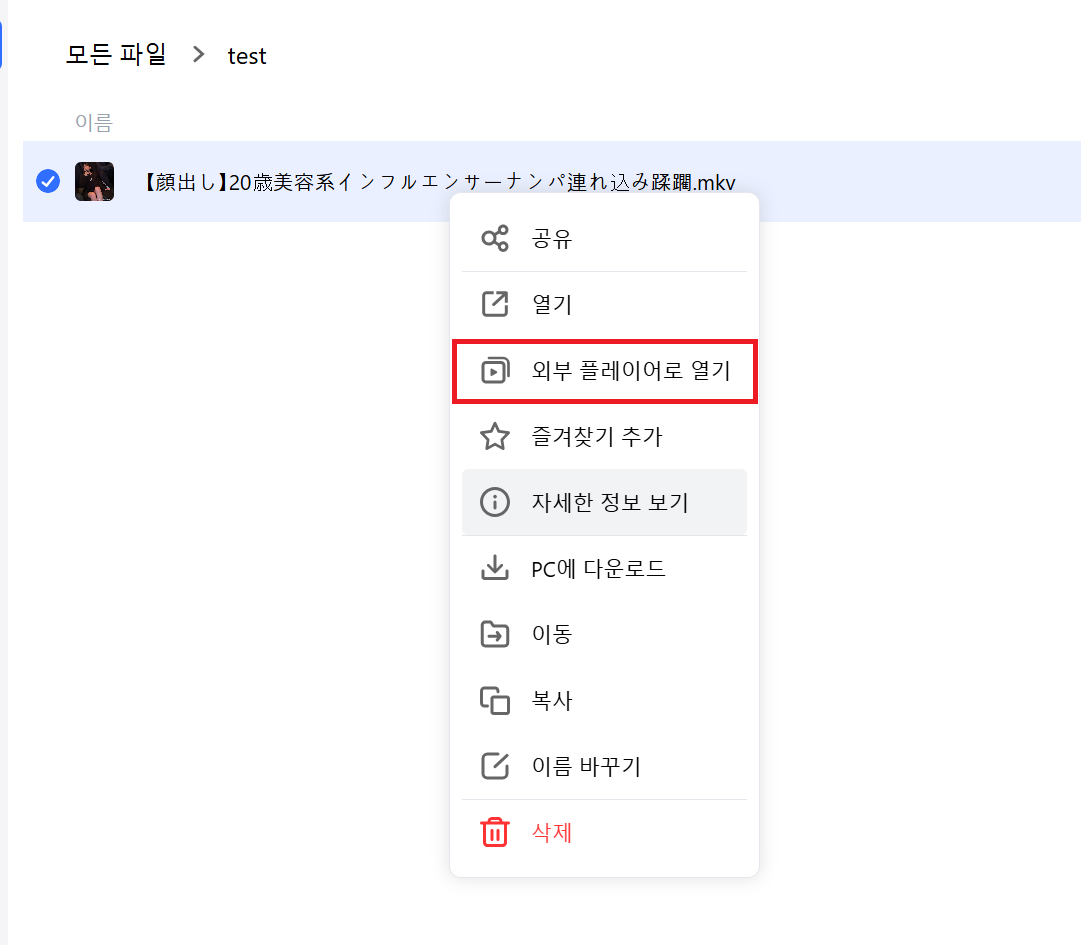
Task: Open the test folder breadcrumb
Action: tap(247, 56)
